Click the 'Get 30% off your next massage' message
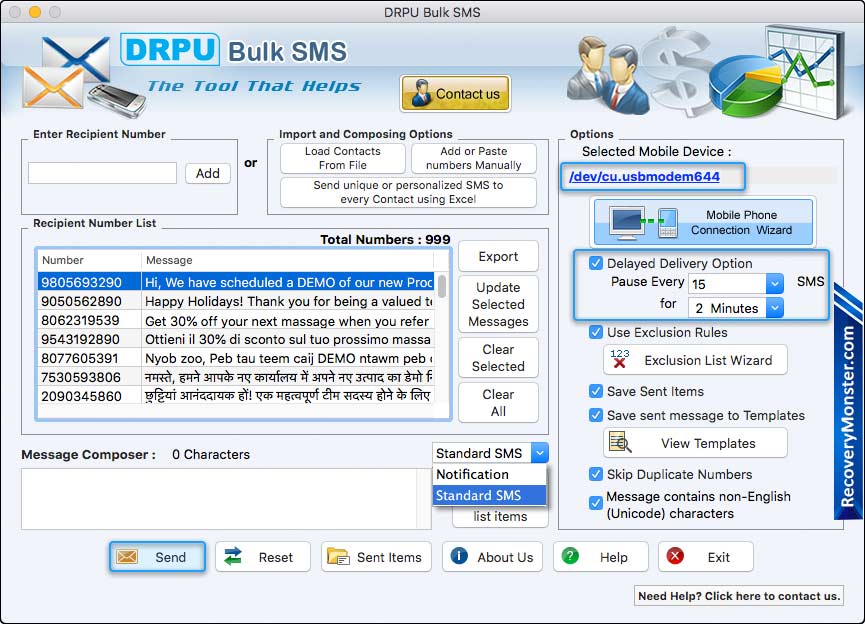The width and height of the screenshot is (865, 624). point(287,321)
